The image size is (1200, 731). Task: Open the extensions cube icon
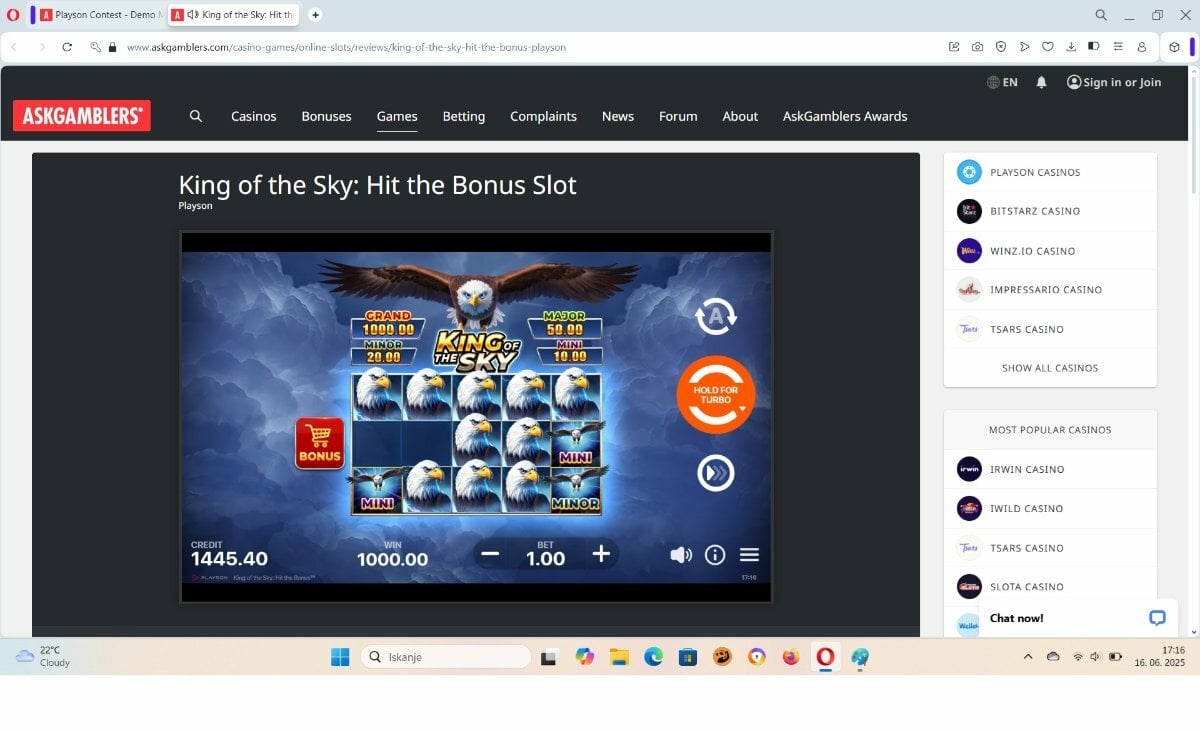pos(1174,47)
